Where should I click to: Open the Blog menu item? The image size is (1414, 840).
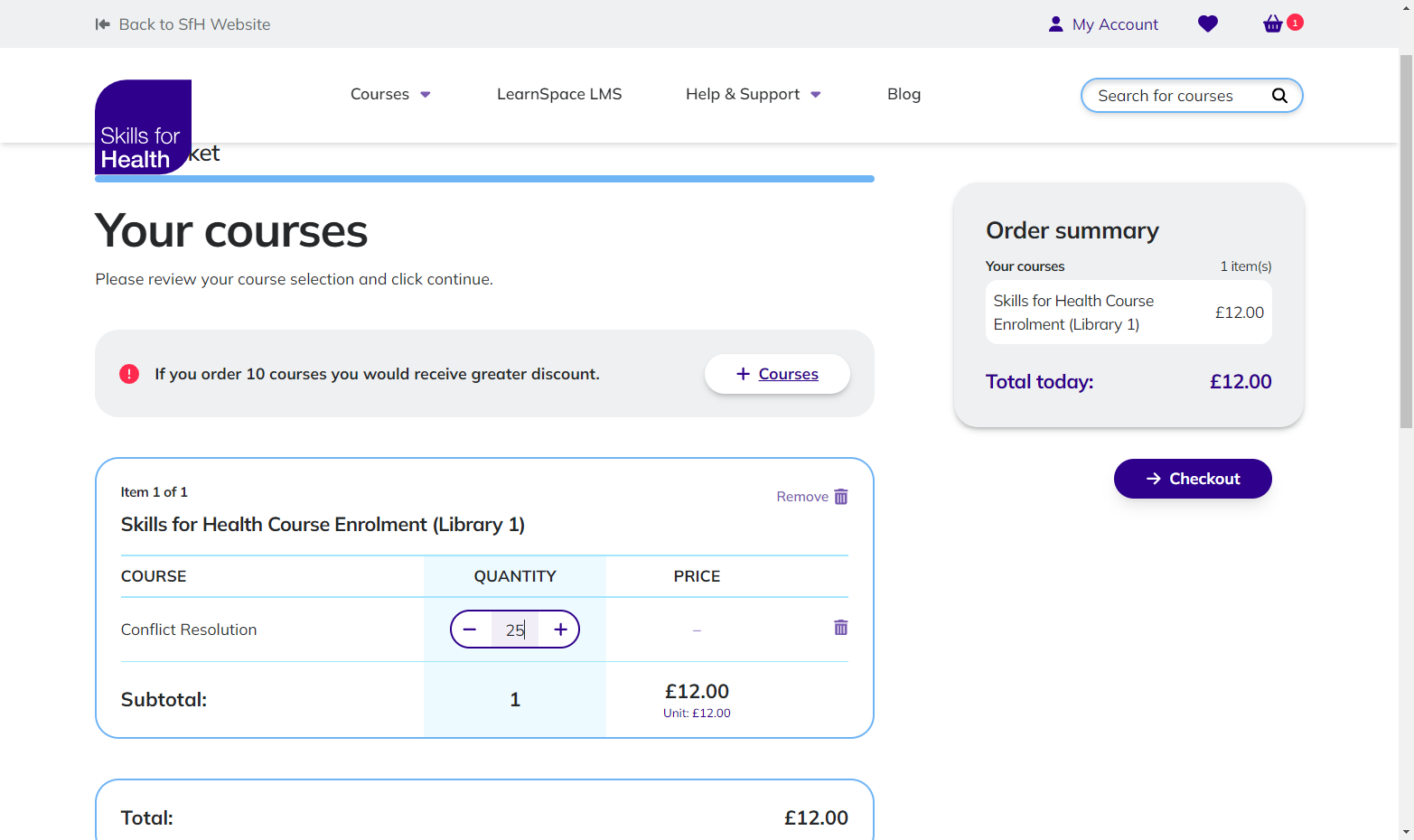(x=904, y=94)
